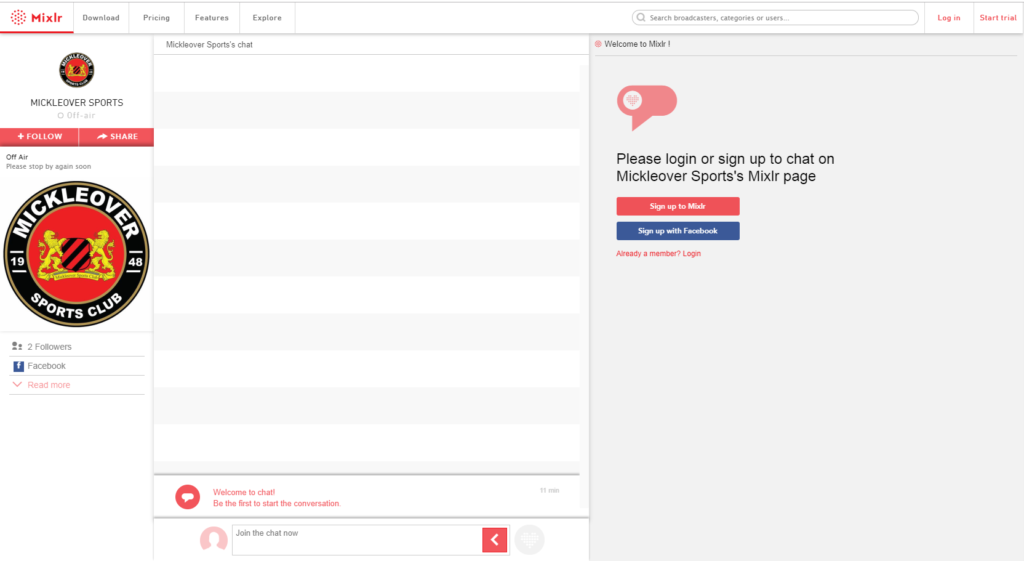The width and height of the screenshot is (1024, 561).
Task: Click the large heart speech bubble graphic
Action: (647, 108)
